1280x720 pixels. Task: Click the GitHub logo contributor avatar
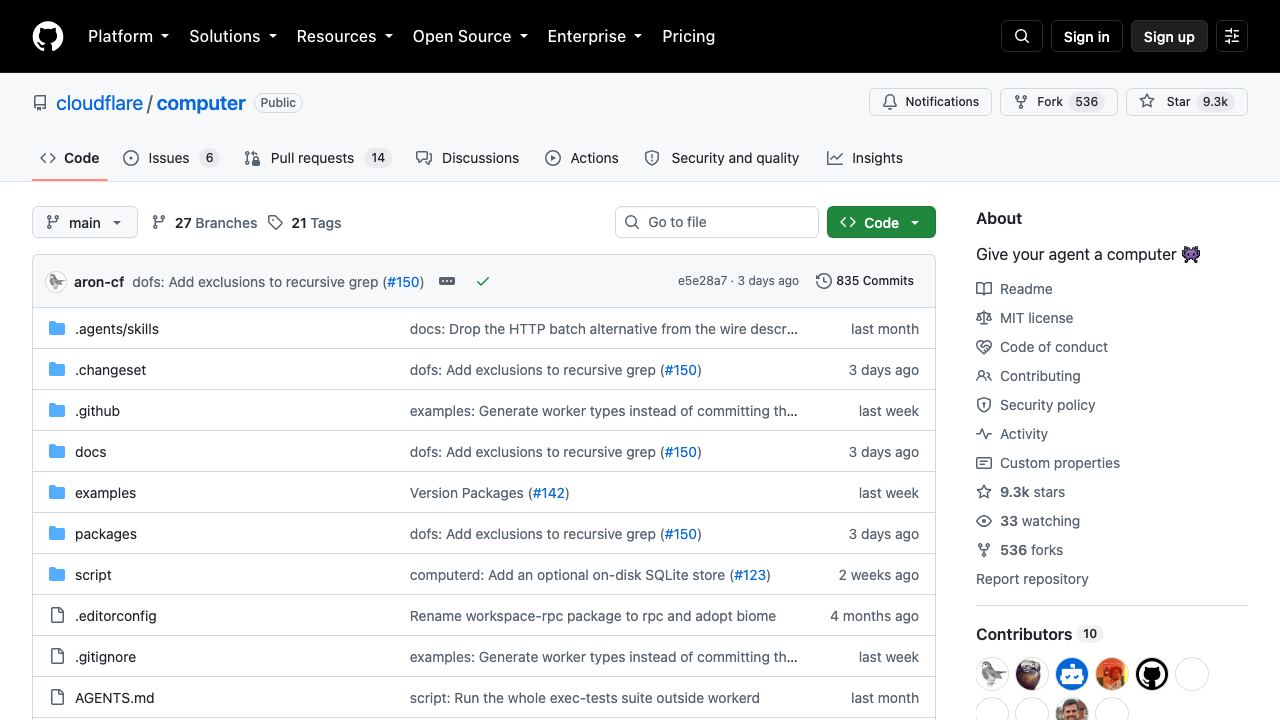click(x=1152, y=674)
